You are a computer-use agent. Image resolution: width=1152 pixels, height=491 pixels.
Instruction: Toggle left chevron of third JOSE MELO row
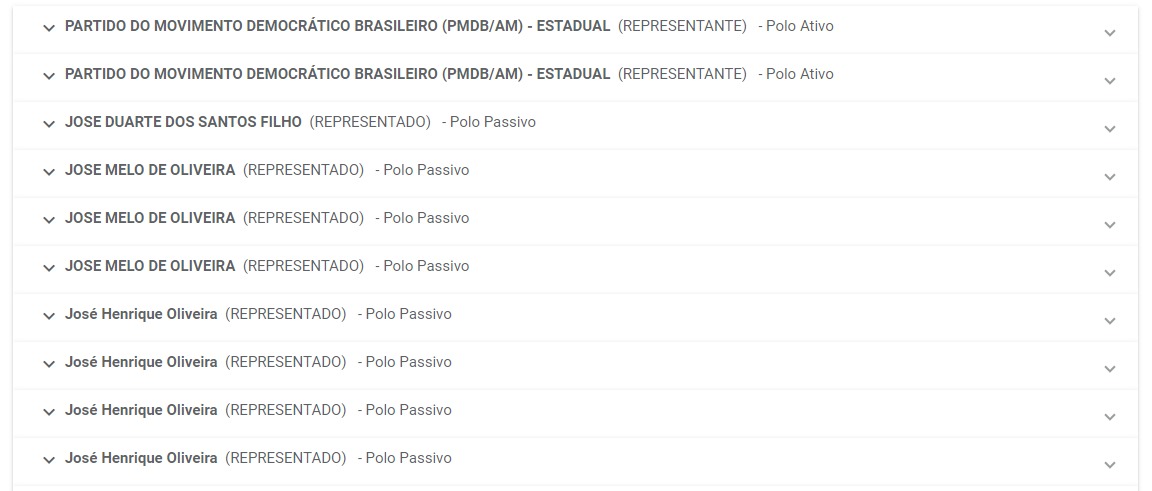49,268
